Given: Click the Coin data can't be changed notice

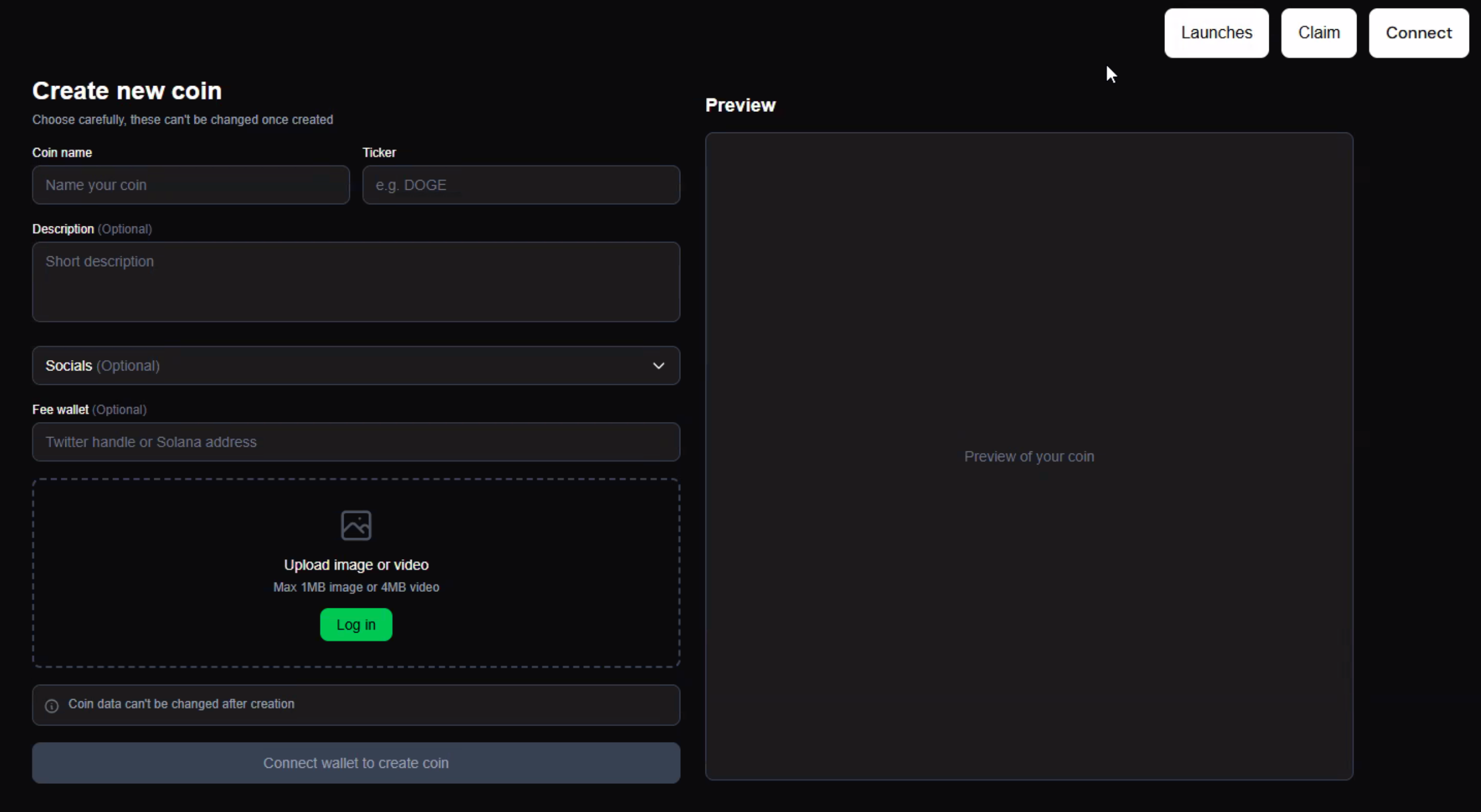Looking at the screenshot, I should click(x=181, y=704).
